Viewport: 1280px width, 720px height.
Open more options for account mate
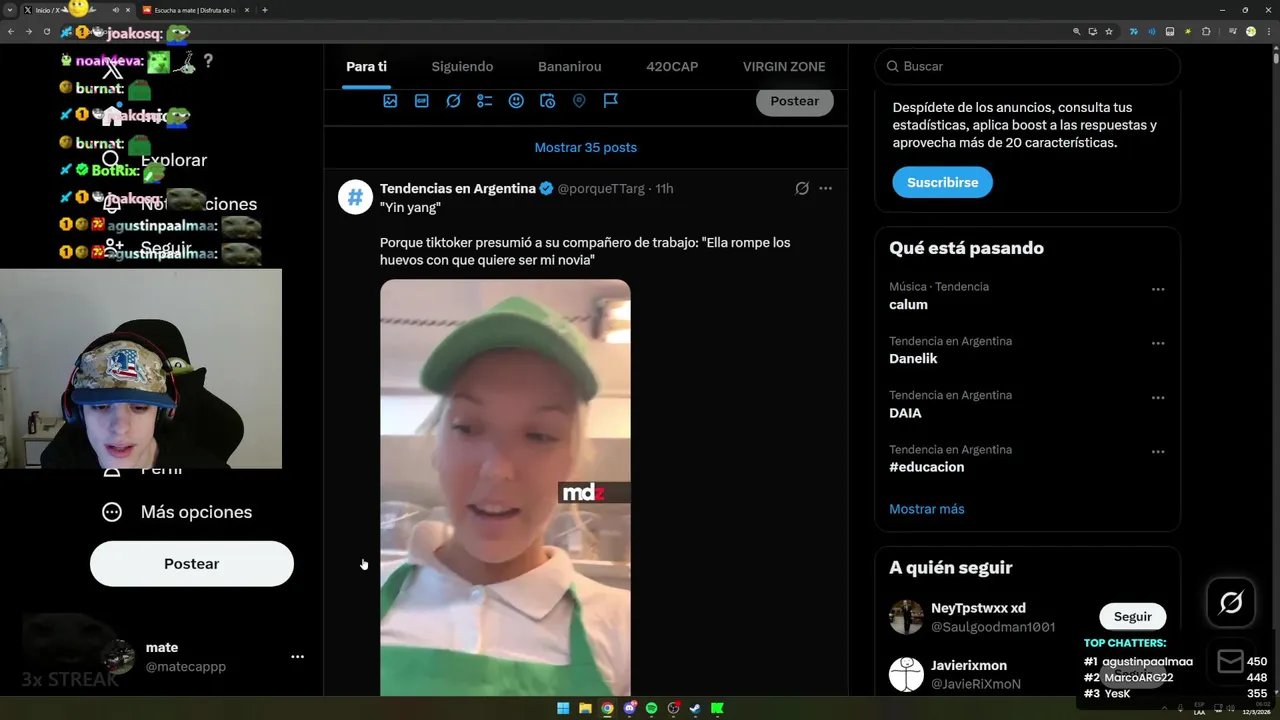297,657
